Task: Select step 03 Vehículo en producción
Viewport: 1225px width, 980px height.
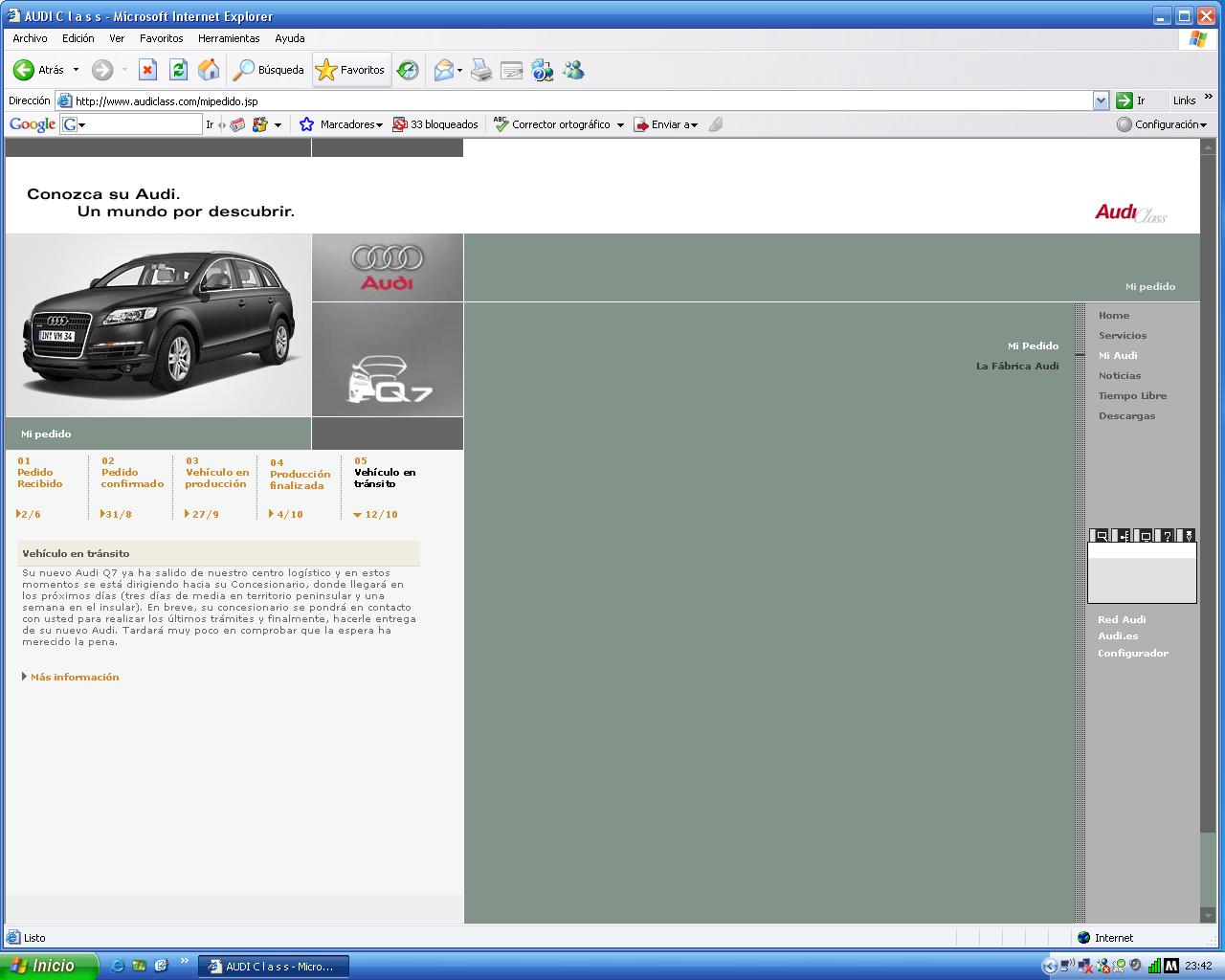Action: [x=217, y=473]
